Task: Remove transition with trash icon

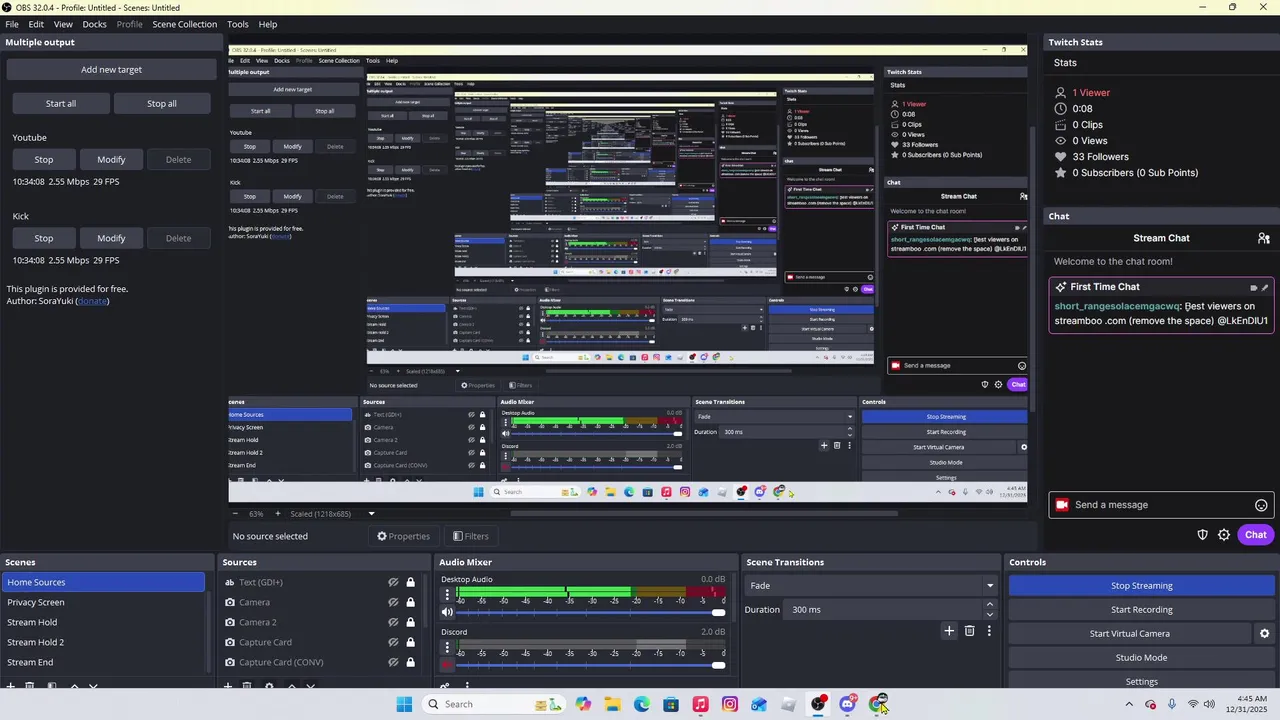Action: pyautogui.click(x=969, y=631)
